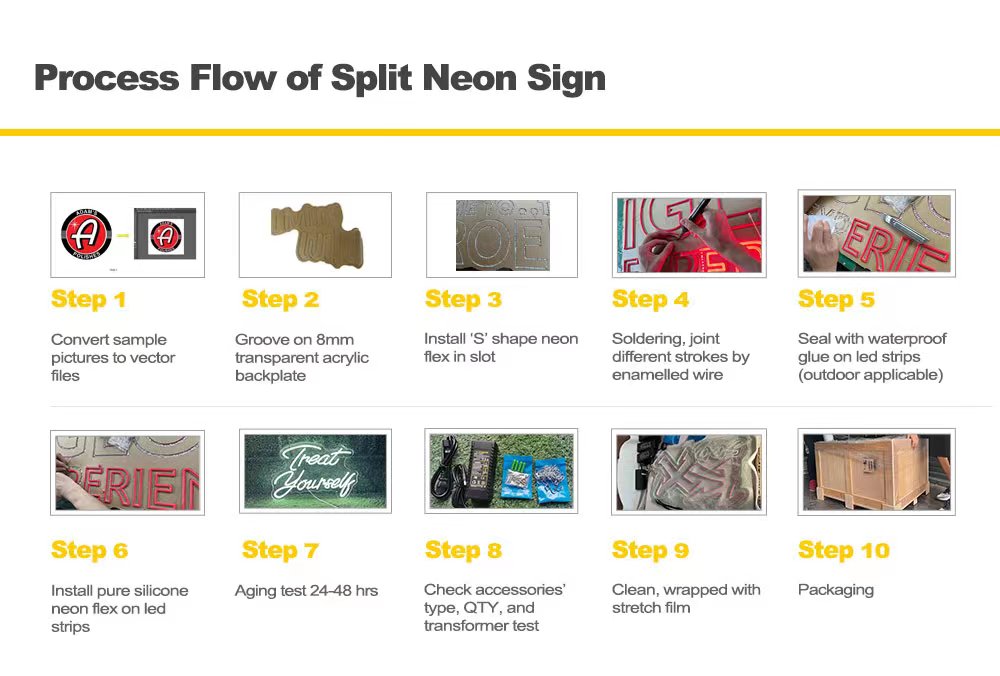Click the Step 5 heading
Viewport: 1000px width, 676px height.
(836, 299)
